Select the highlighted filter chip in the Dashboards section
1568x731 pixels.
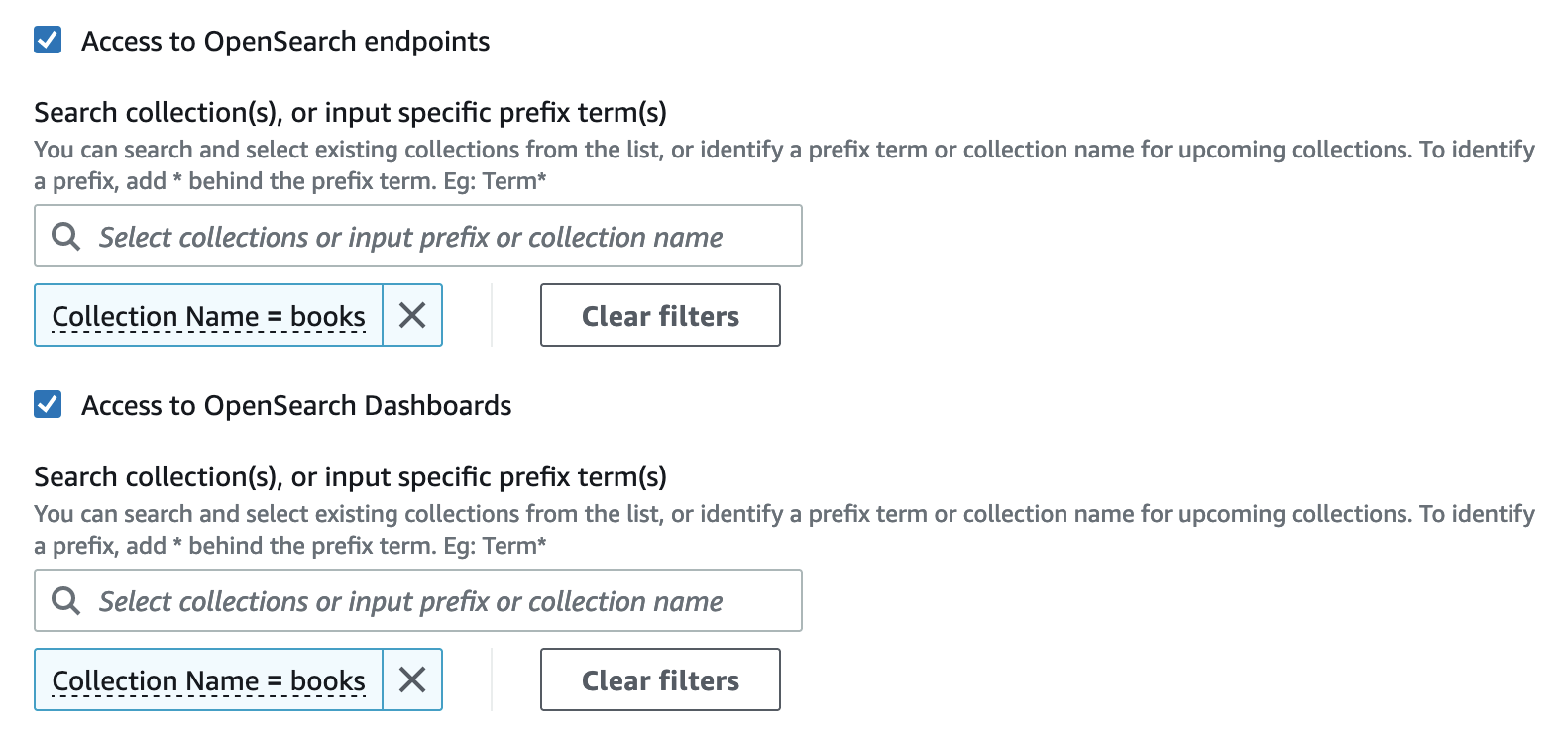coord(208,679)
